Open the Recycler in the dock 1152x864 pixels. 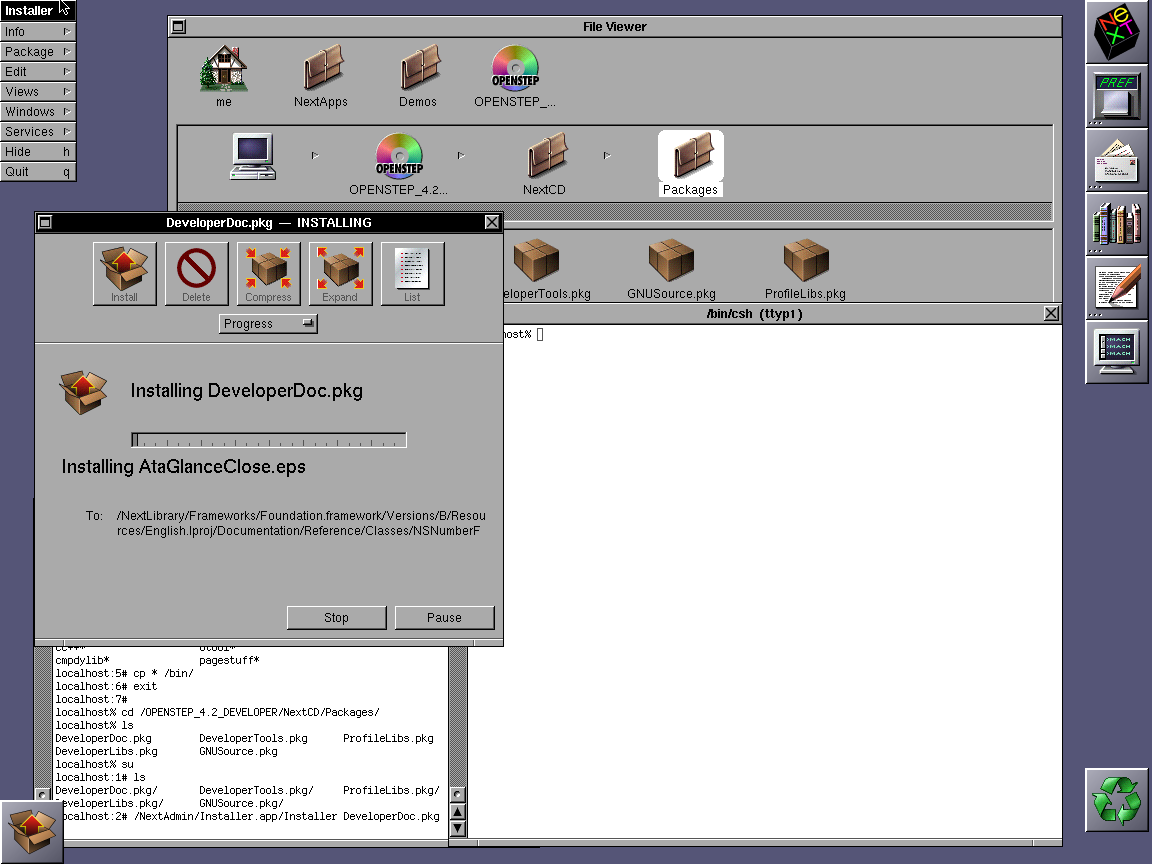click(x=1116, y=800)
